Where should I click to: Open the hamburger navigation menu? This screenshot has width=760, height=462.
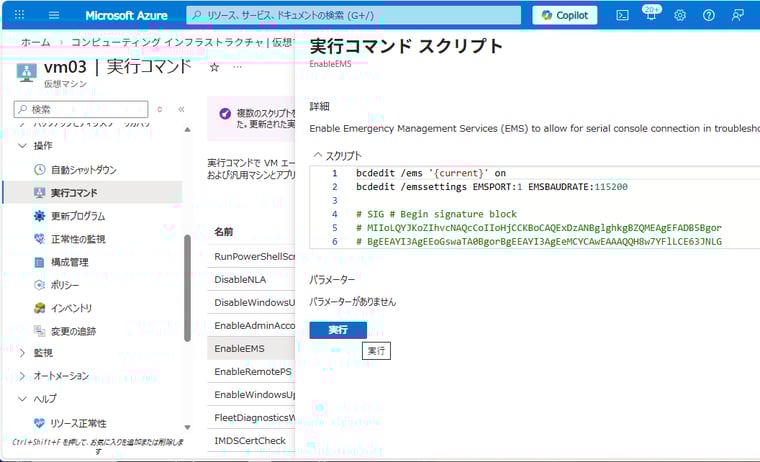54,15
